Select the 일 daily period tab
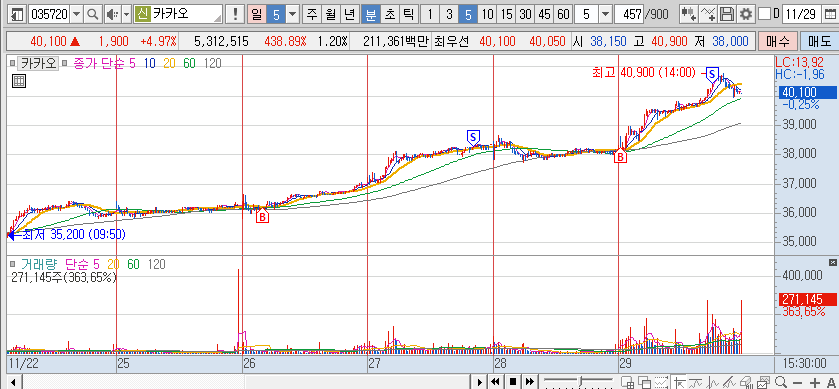The height and width of the screenshot is (389, 839). tap(257, 14)
